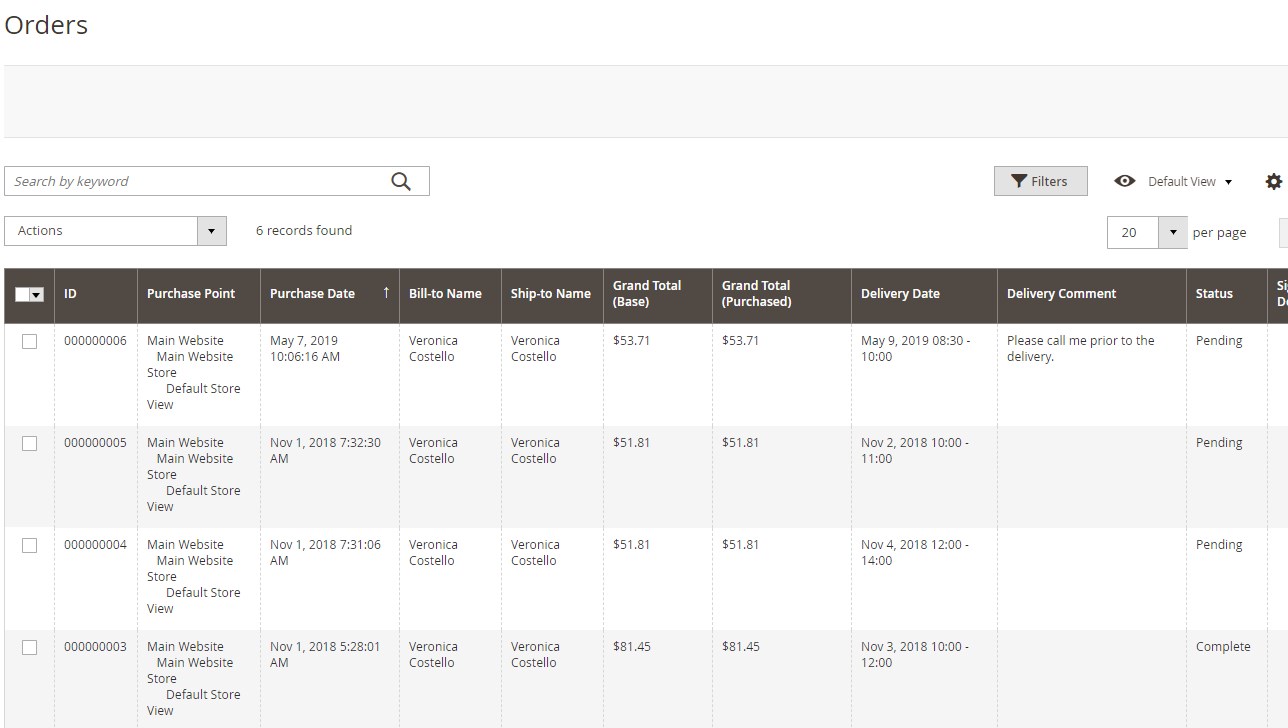Check the box for order 000000003
Screen dimensions: 1288x728
[x=29, y=647]
